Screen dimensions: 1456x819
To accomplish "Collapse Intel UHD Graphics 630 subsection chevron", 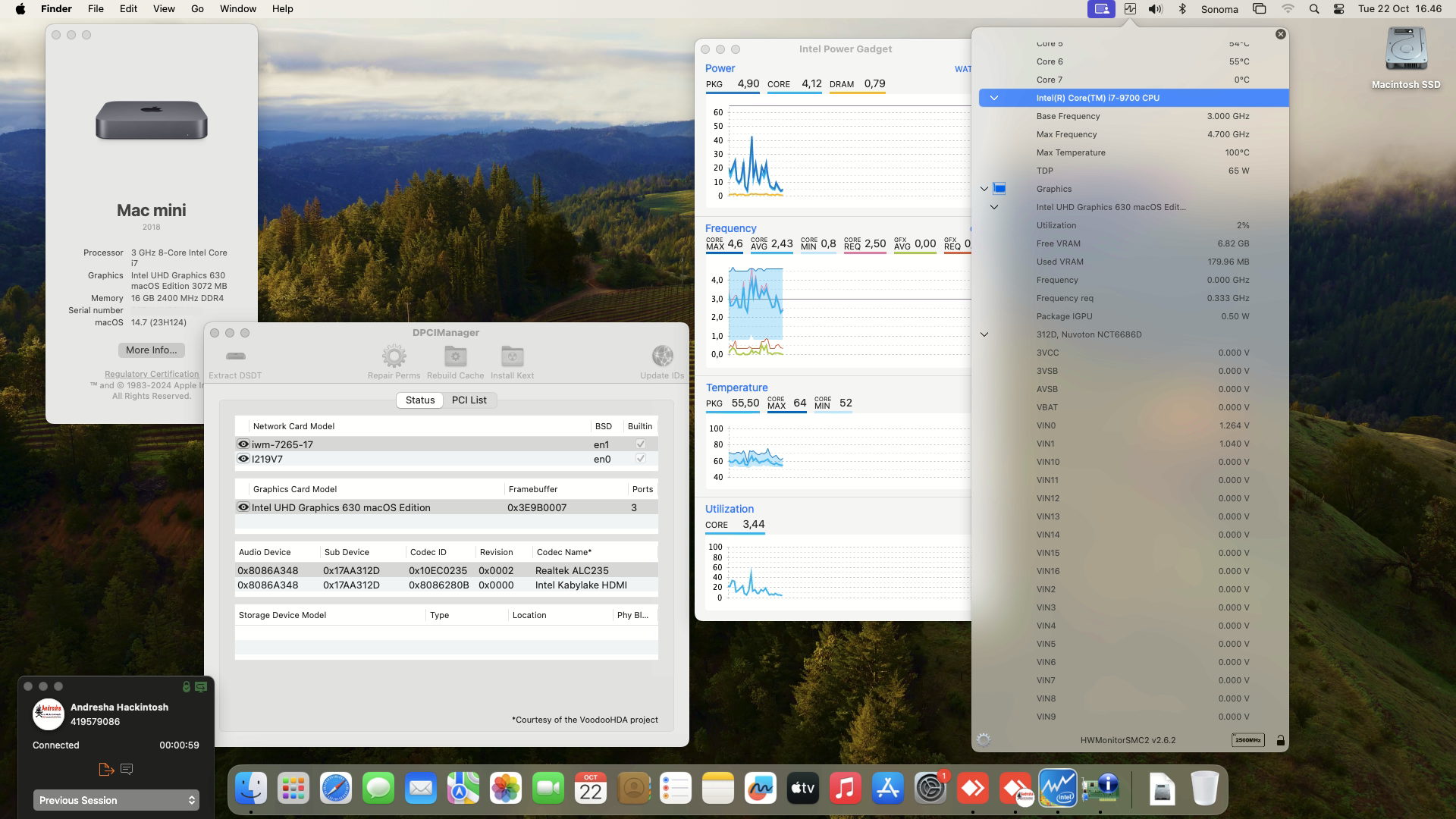I will point(993,207).
